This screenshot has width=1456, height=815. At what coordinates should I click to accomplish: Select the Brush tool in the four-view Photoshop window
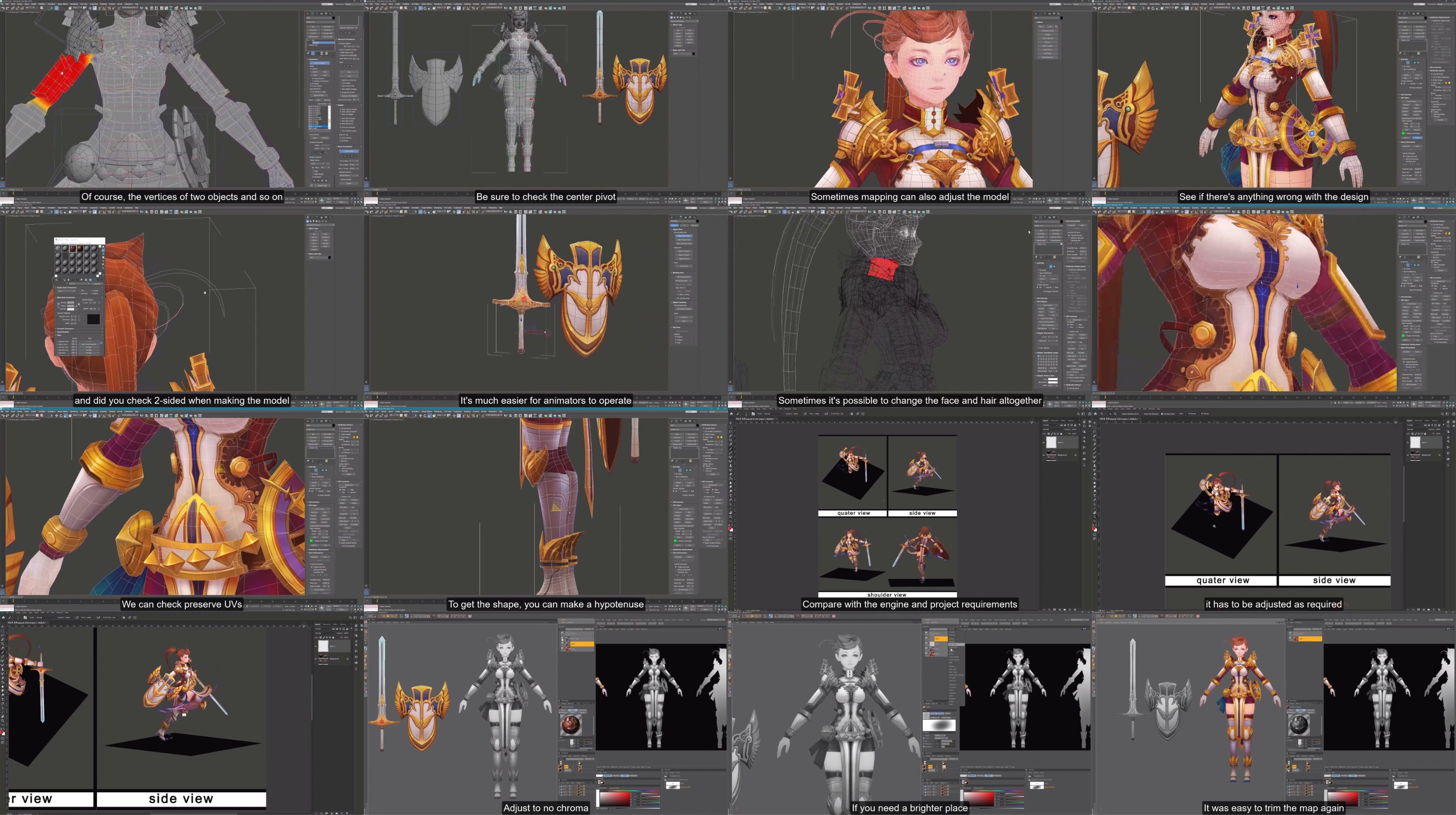click(x=731, y=449)
